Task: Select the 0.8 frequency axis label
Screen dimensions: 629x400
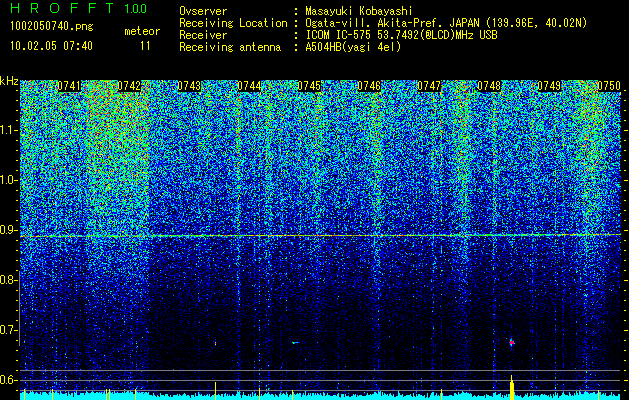Action: tap(8, 280)
